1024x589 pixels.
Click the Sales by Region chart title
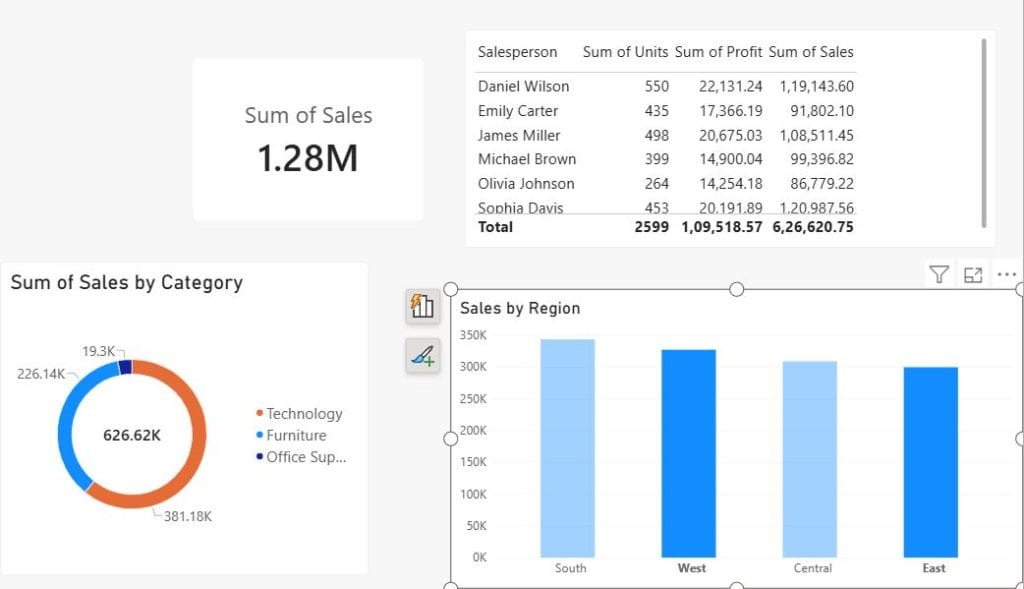click(x=520, y=308)
